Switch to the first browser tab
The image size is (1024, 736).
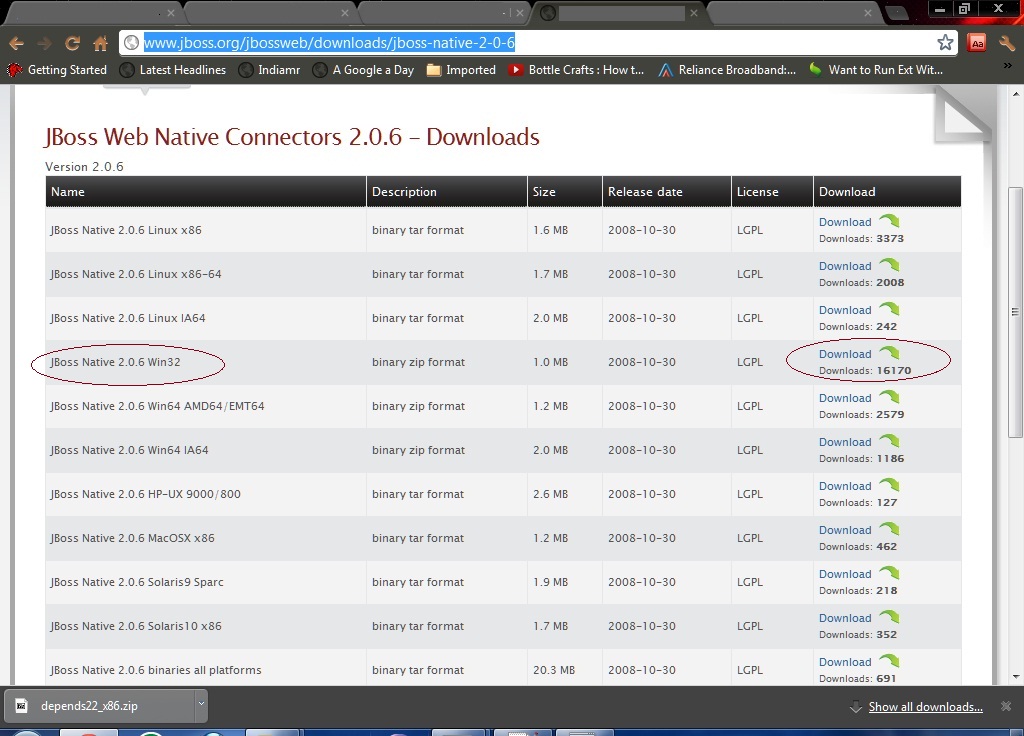(91, 13)
